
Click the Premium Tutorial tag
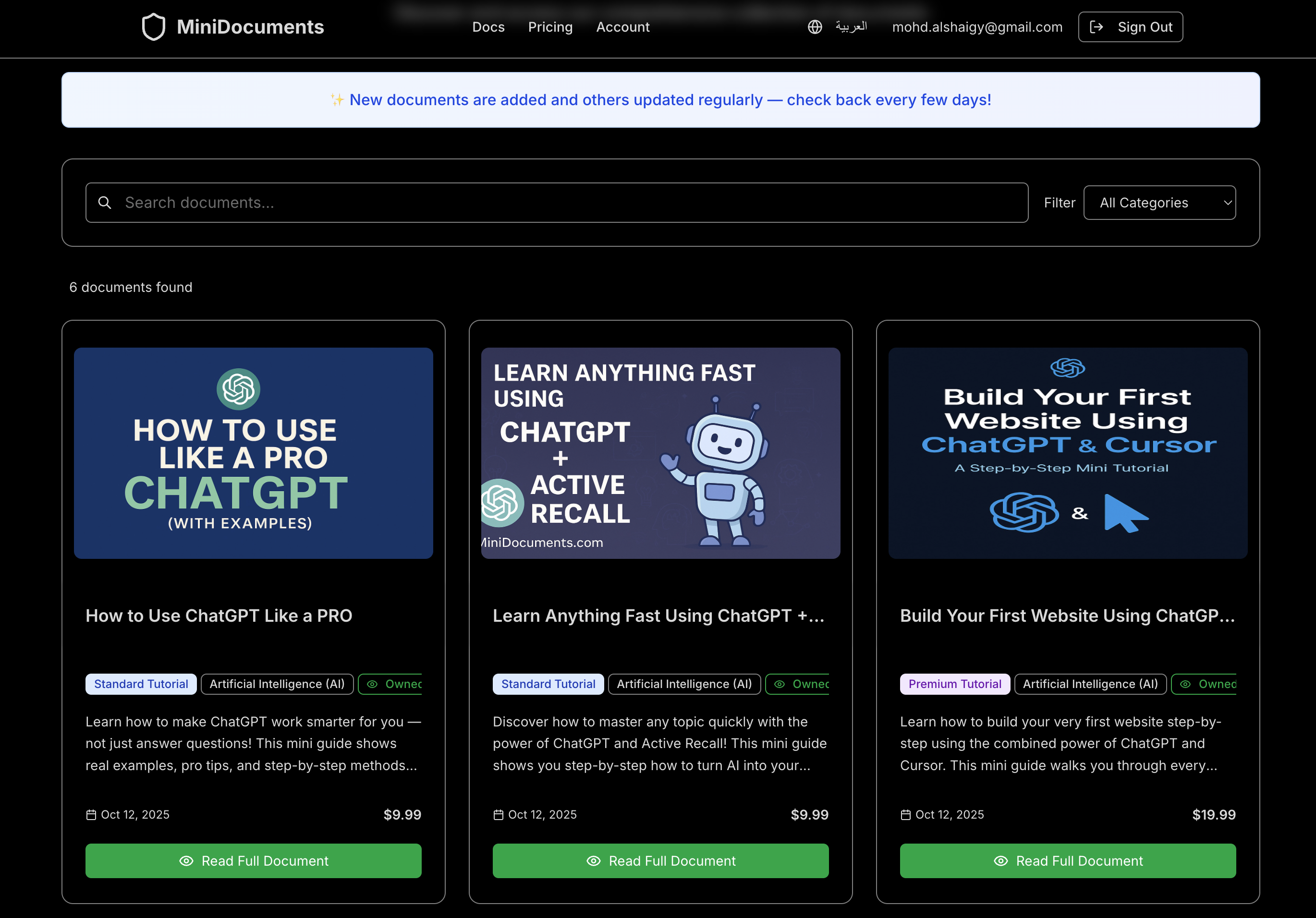(954, 684)
